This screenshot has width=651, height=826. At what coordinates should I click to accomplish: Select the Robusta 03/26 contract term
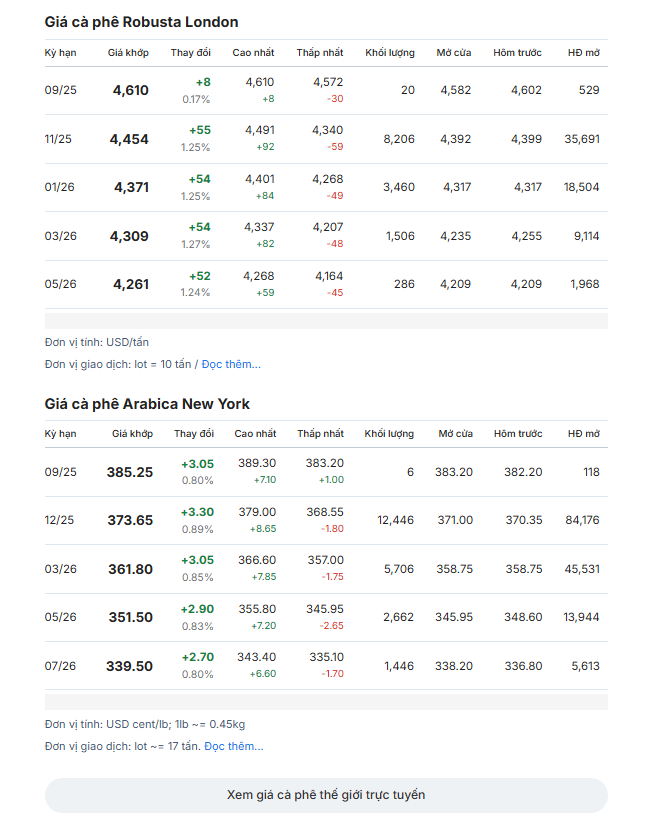(61, 236)
